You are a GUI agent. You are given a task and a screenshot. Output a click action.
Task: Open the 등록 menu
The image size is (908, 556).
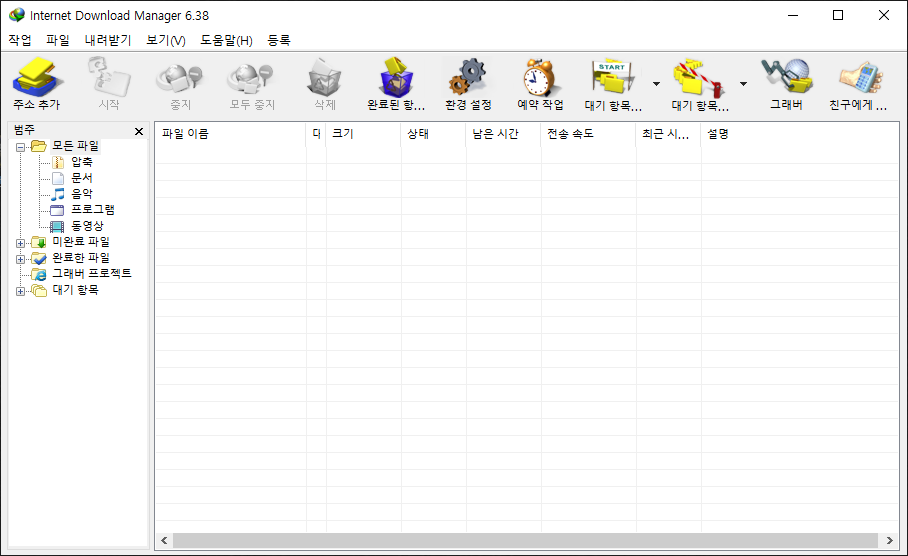(x=279, y=40)
